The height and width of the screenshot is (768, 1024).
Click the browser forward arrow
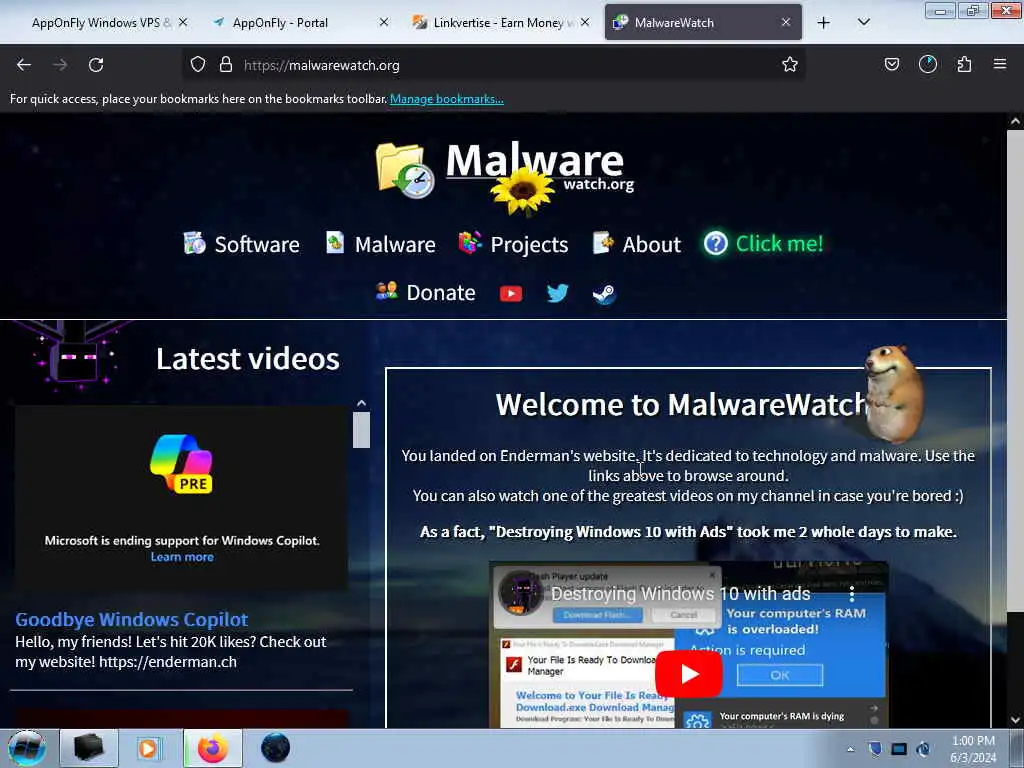pos(60,65)
